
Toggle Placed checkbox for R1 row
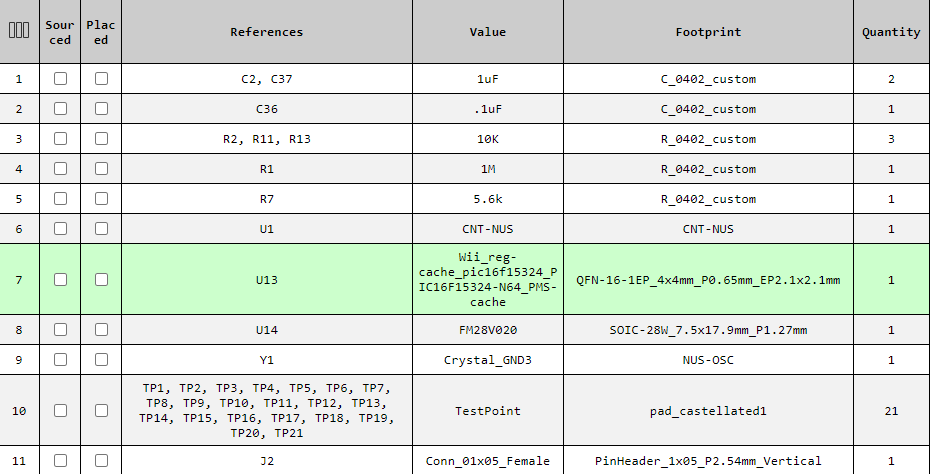101,168
